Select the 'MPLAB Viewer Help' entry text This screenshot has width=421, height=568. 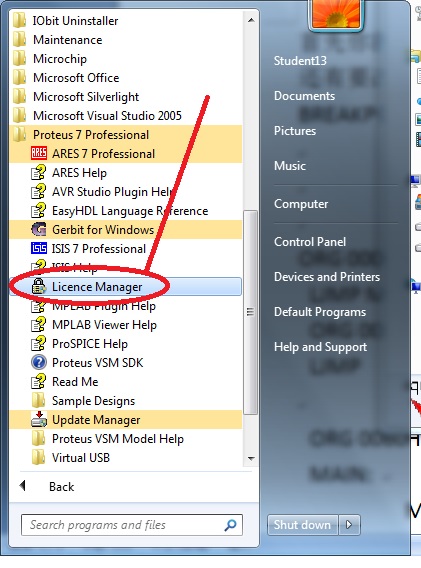tap(104, 325)
